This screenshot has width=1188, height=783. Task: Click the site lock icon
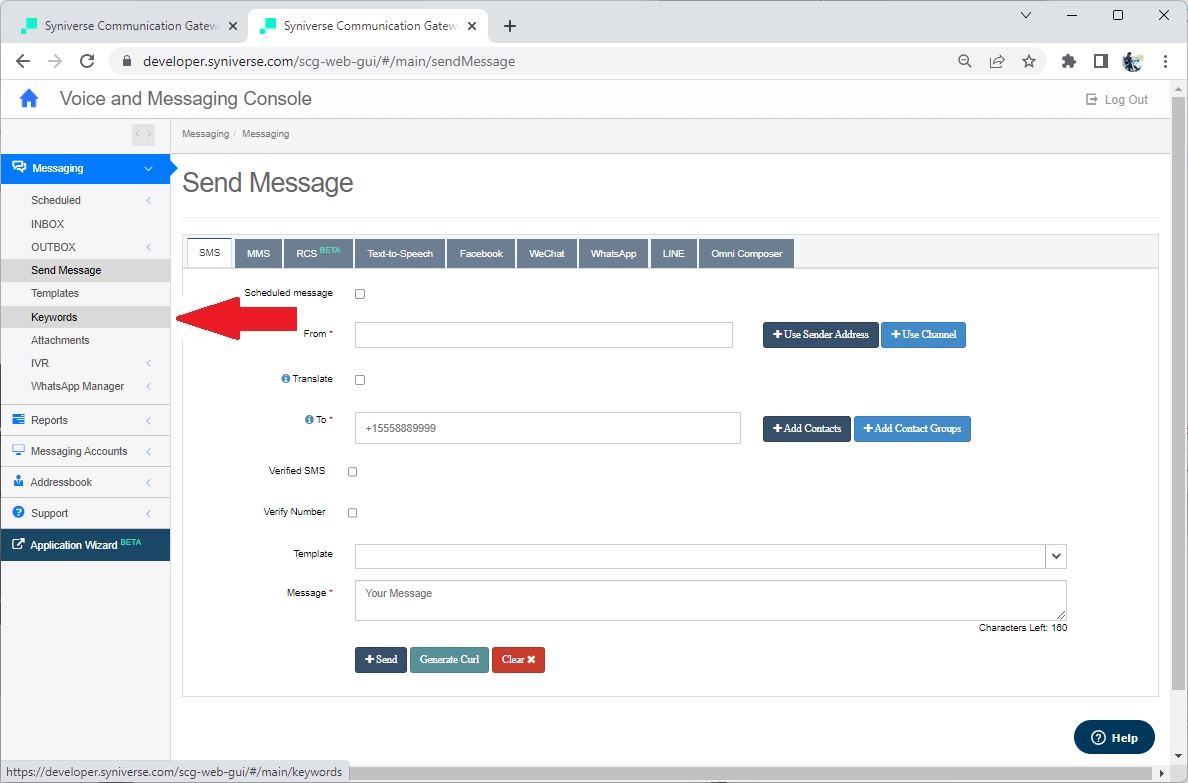[127, 61]
